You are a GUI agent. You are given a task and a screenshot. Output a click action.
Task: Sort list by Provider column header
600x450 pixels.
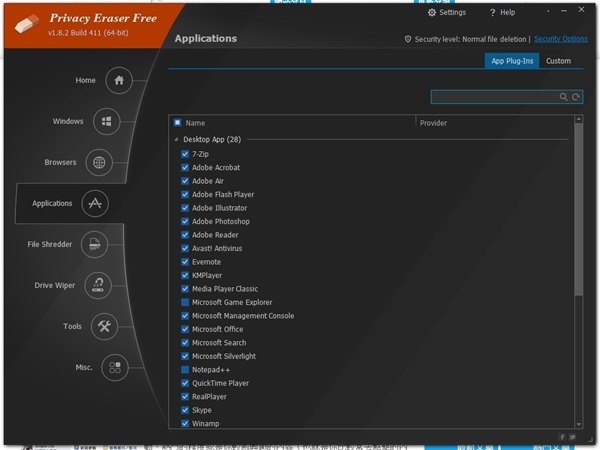[434, 123]
